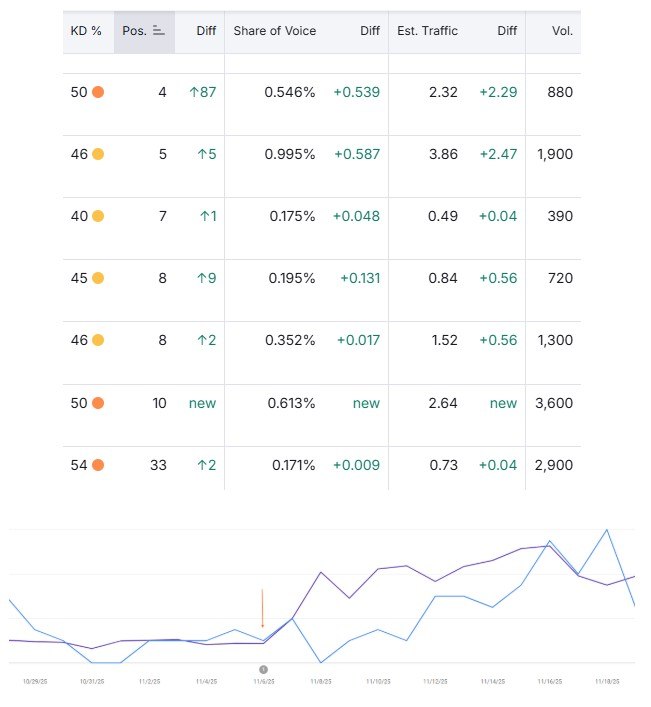The height and width of the screenshot is (707, 651).
Task: Click the position 33 cell
Action: click(157, 466)
